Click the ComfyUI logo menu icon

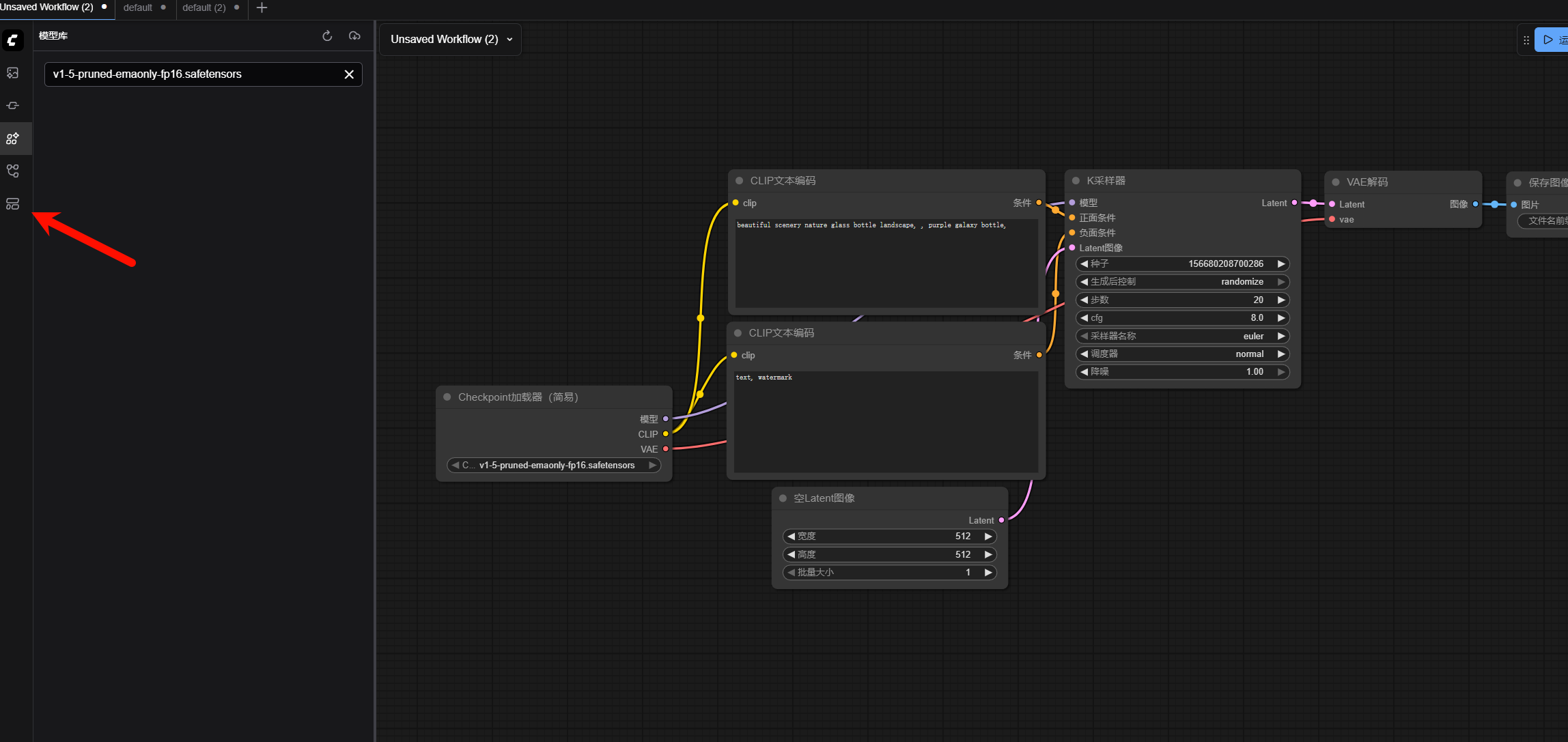click(x=13, y=40)
